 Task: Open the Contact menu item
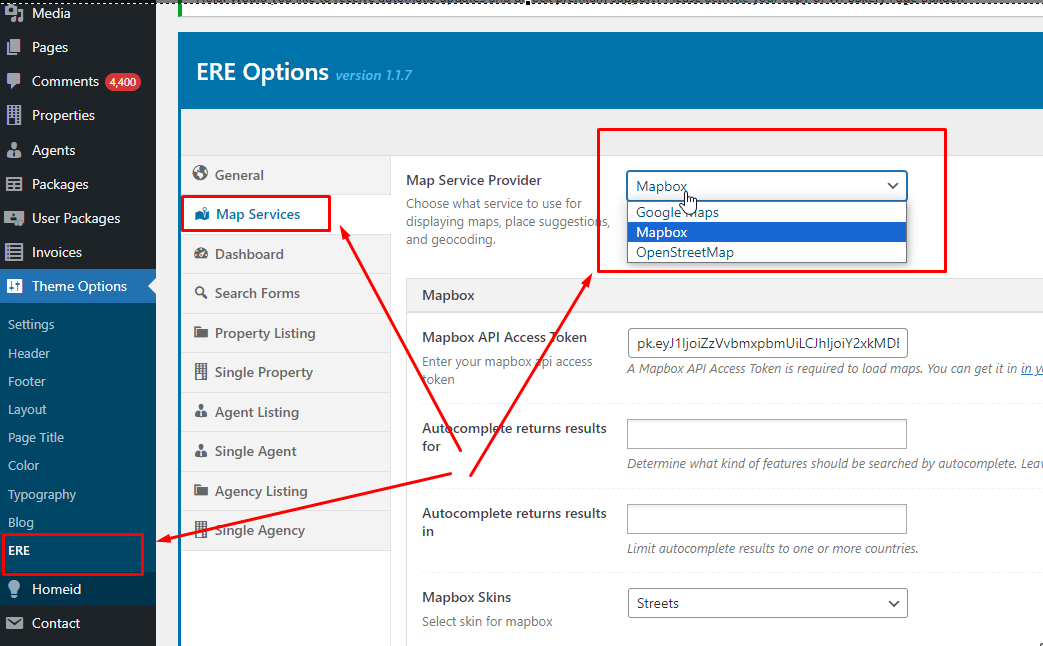click(78, 623)
